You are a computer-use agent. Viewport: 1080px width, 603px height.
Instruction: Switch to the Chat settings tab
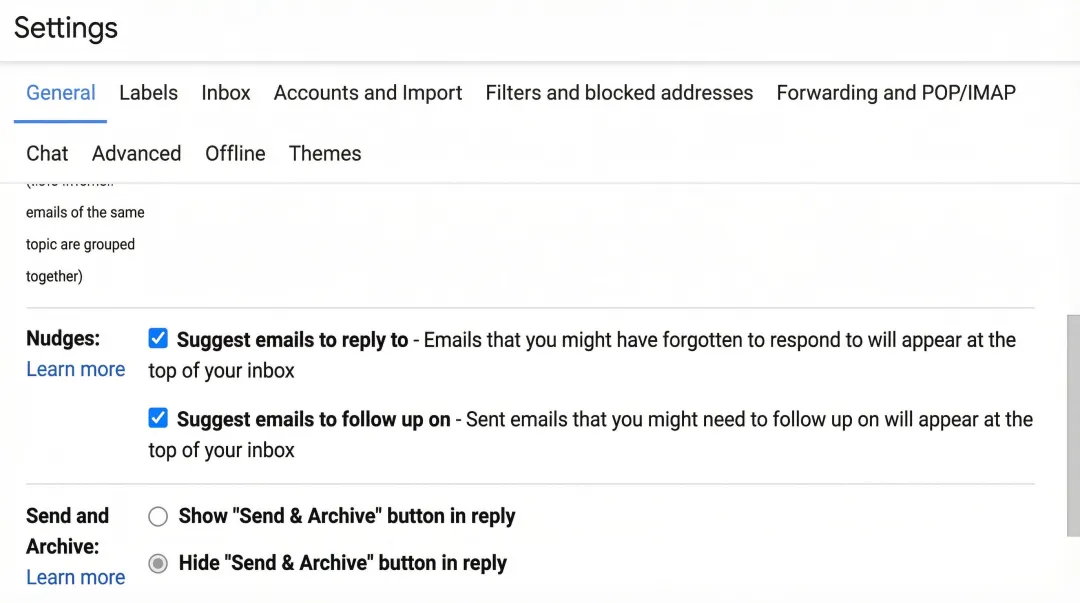coord(46,153)
